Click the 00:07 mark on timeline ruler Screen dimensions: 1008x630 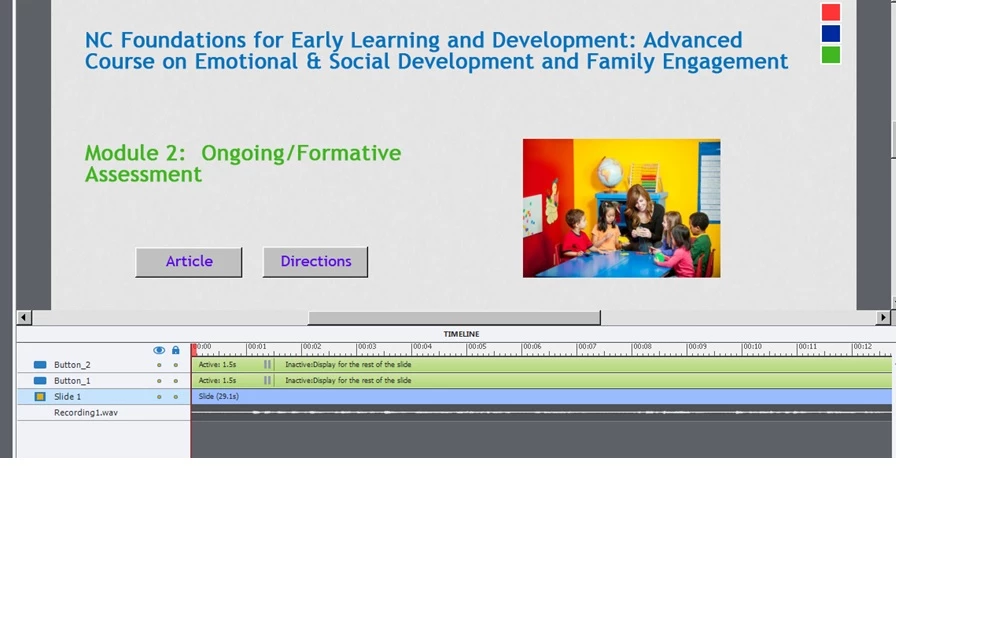pos(588,346)
